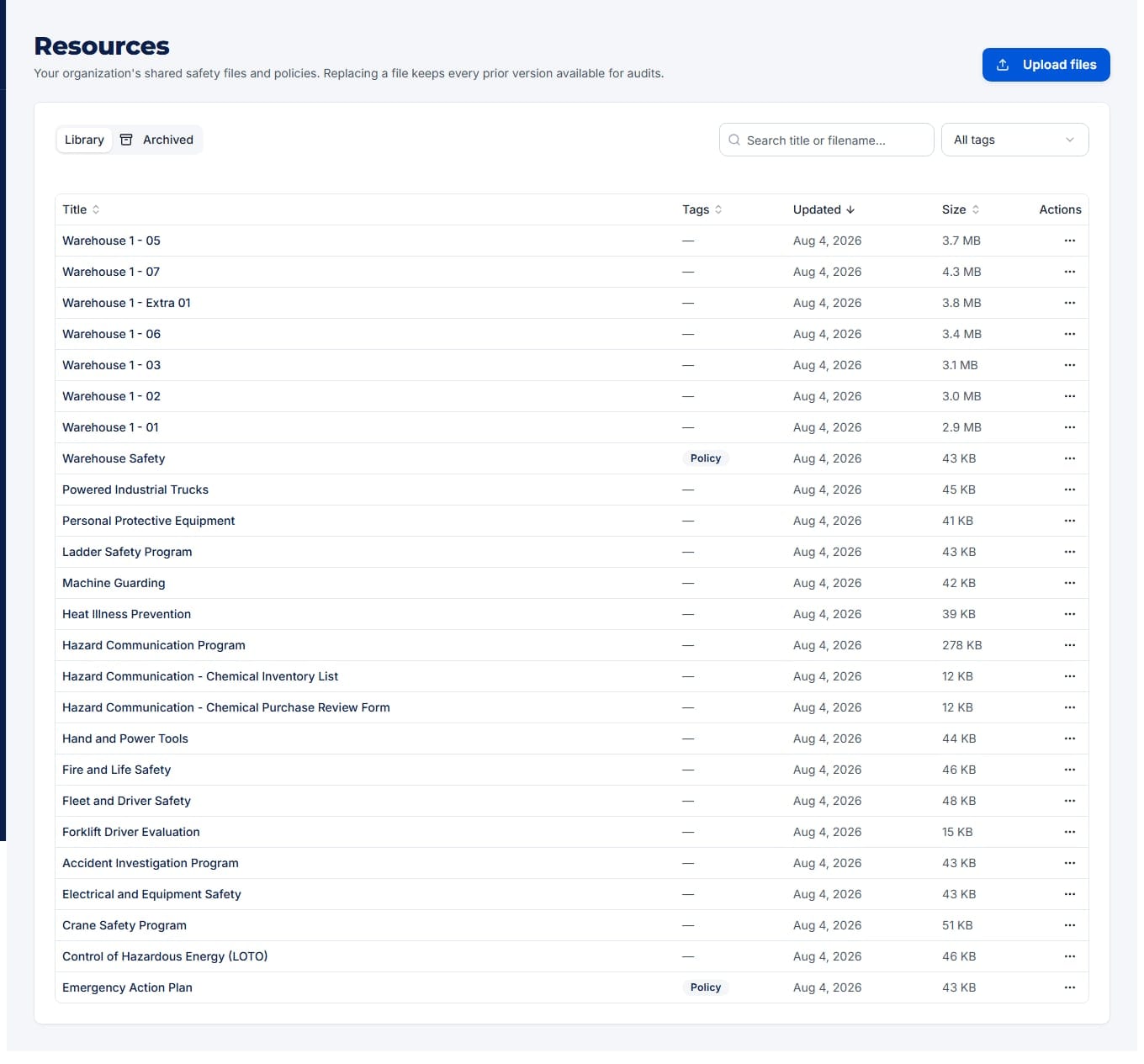The height and width of the screenshot is (1064, 1144).
Task: Open actions menu for Hazard Communication Program
Action: (1069, 645)
